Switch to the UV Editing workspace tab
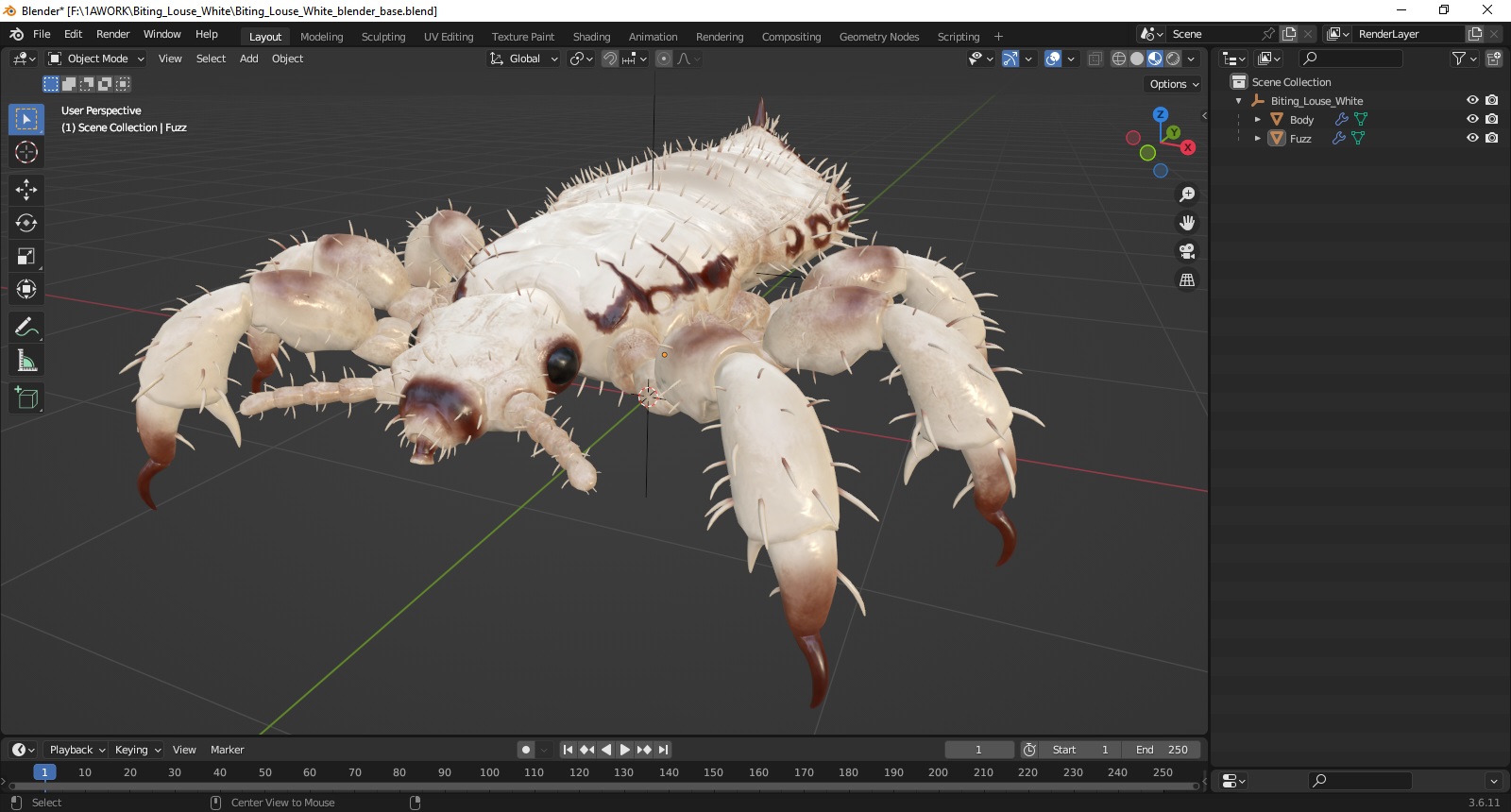The width and height of the screenshot is (1511, 812). 449,37
